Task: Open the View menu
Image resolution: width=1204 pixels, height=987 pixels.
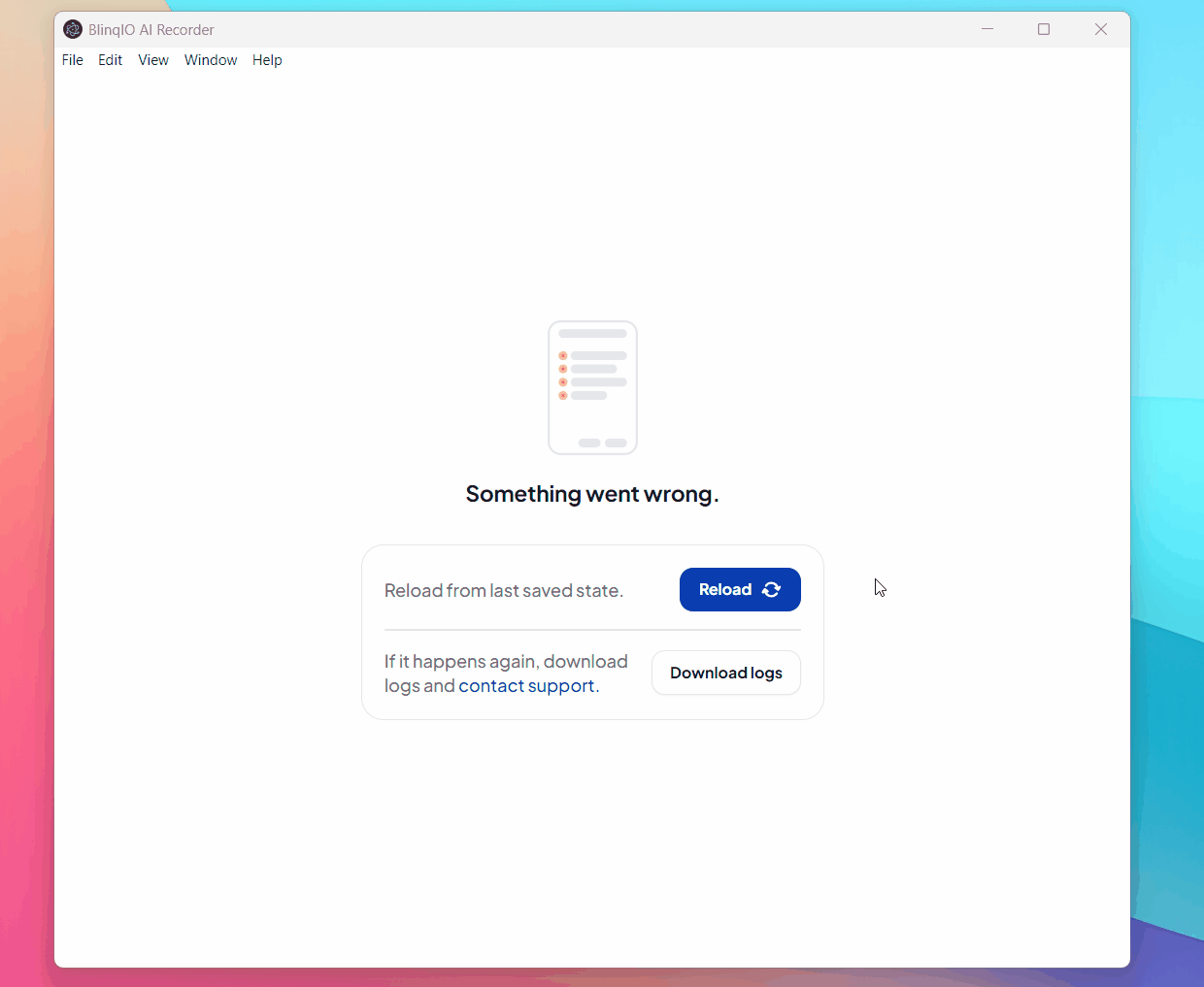Action: pyautogui.click(x=153, y=60)
